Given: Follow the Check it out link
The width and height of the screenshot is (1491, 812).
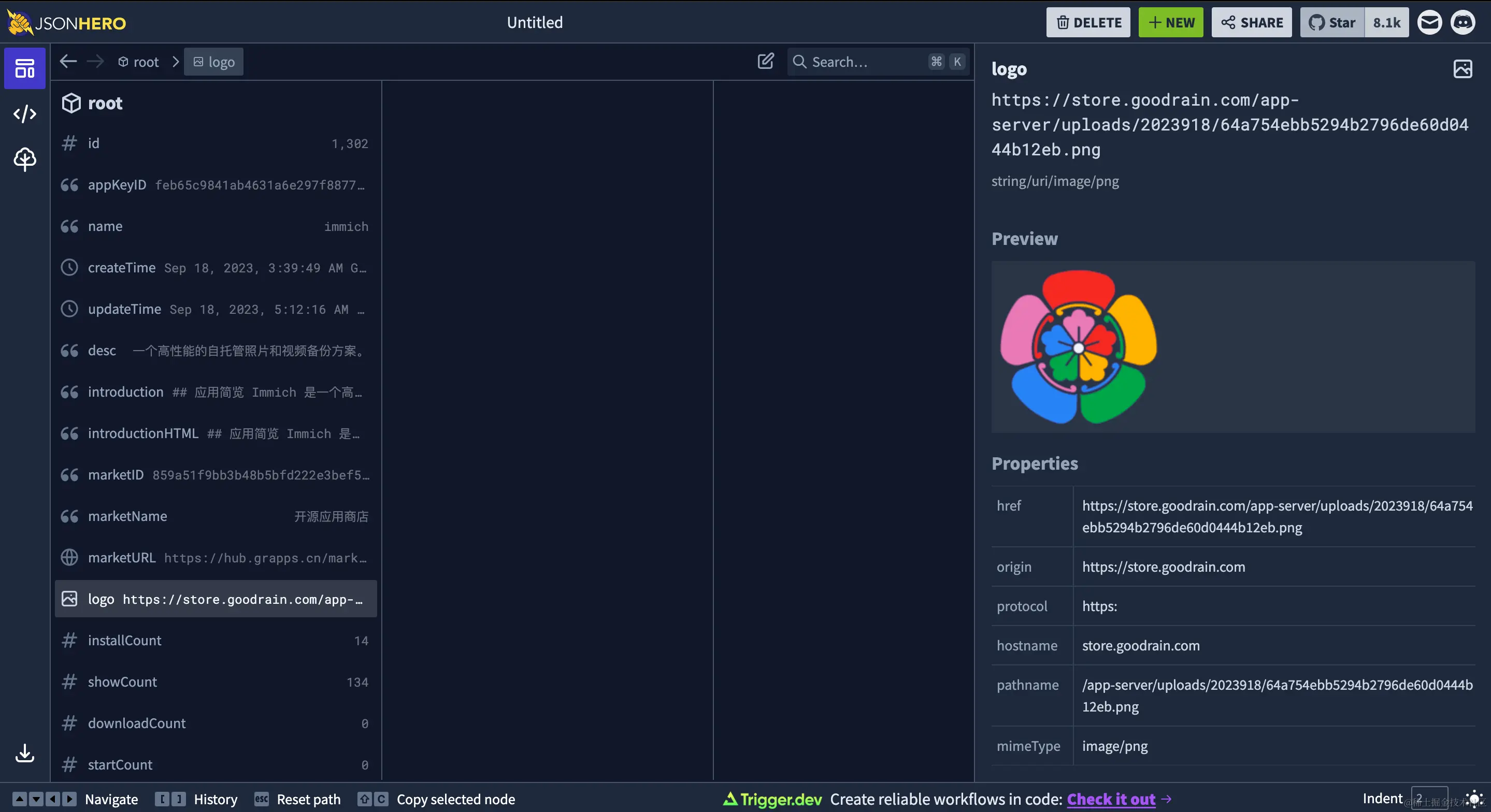Looking at the screenshot, I should click(1111, 799).
